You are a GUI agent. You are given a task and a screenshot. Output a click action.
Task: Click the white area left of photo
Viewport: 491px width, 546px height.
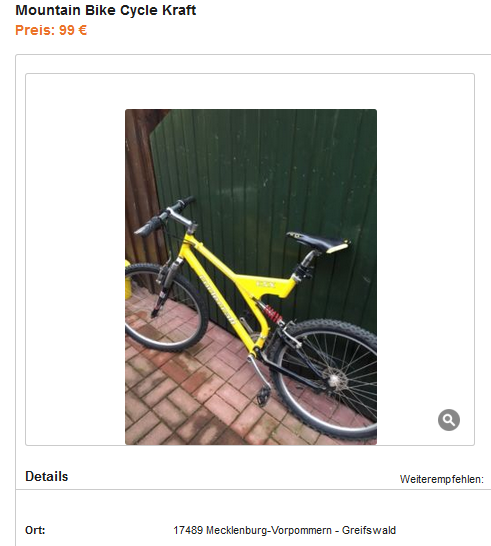(x=75, y=259)
